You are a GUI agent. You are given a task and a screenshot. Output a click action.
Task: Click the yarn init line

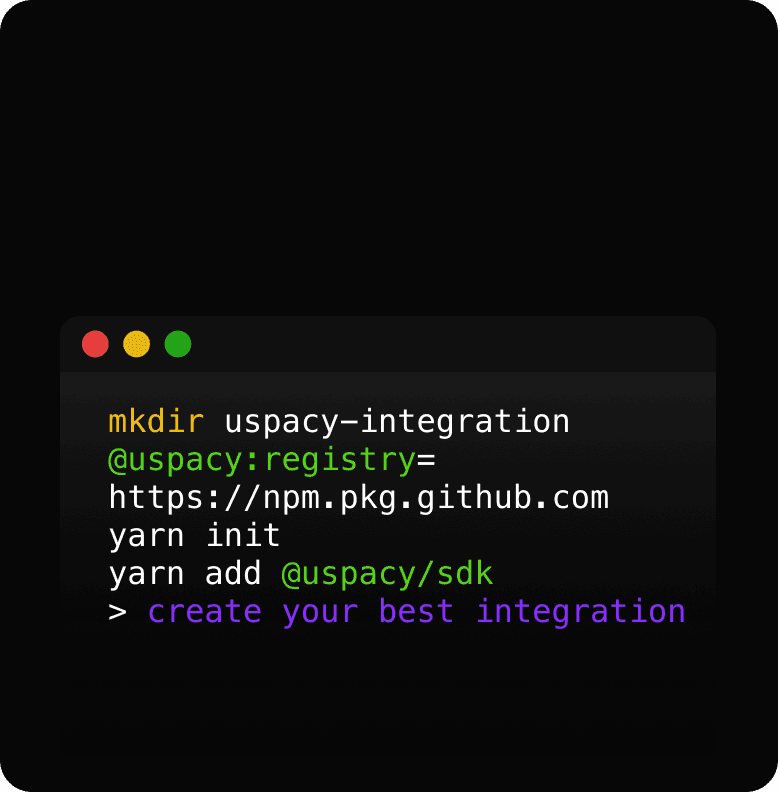(x=194, y=536)
